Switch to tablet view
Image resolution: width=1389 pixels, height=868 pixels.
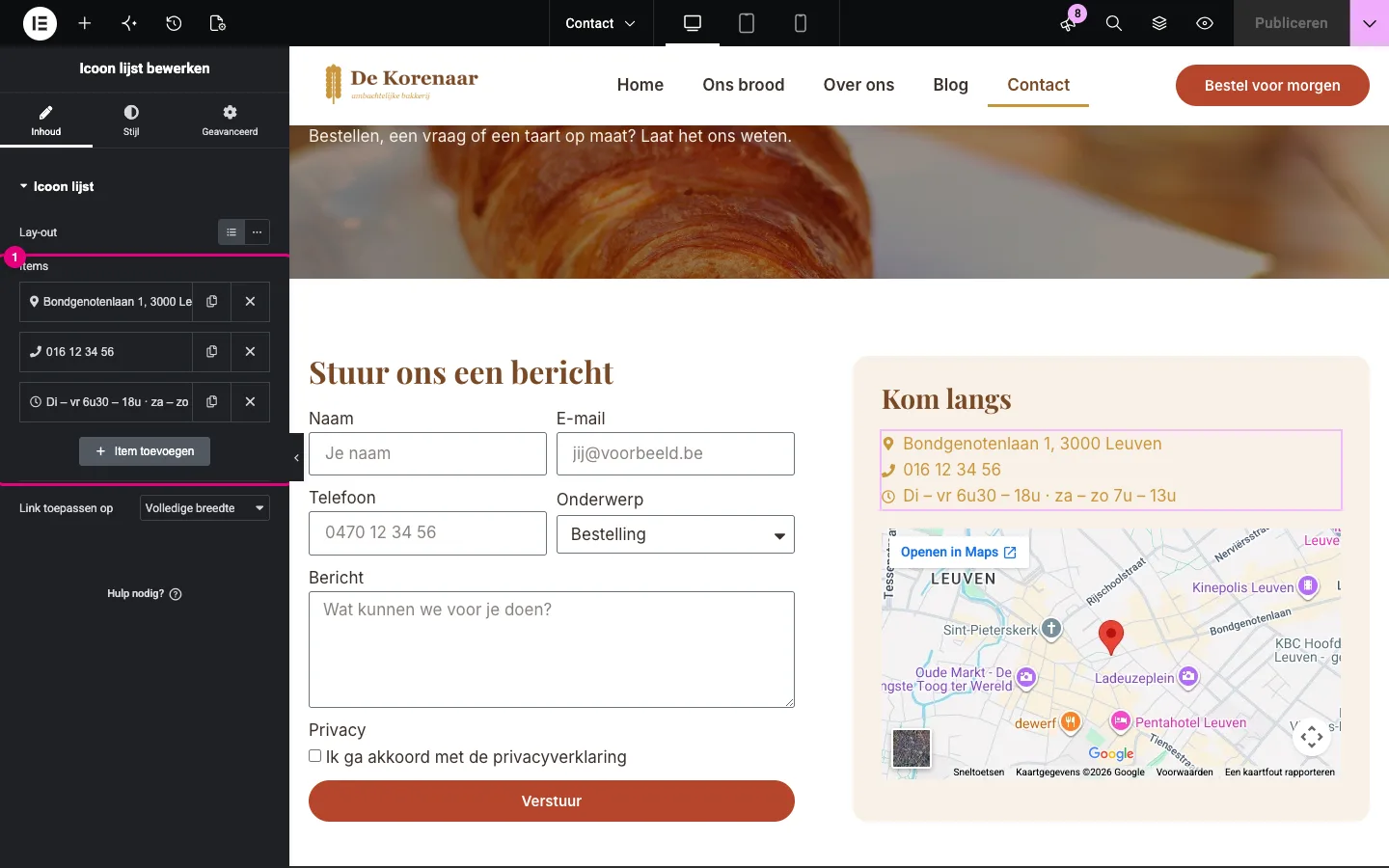[x=747, y=23]
